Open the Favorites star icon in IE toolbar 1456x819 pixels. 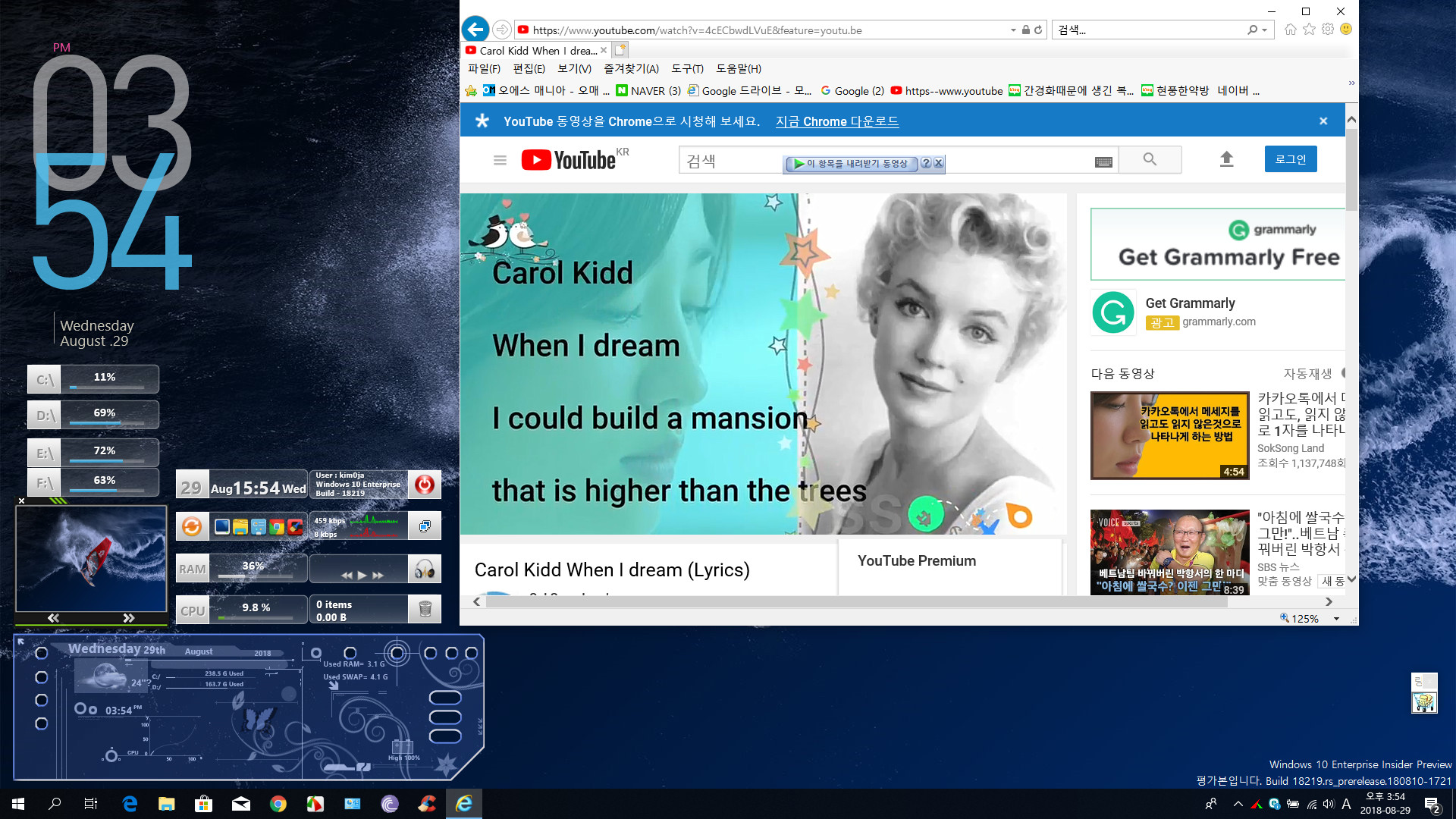pos(1310,30)
